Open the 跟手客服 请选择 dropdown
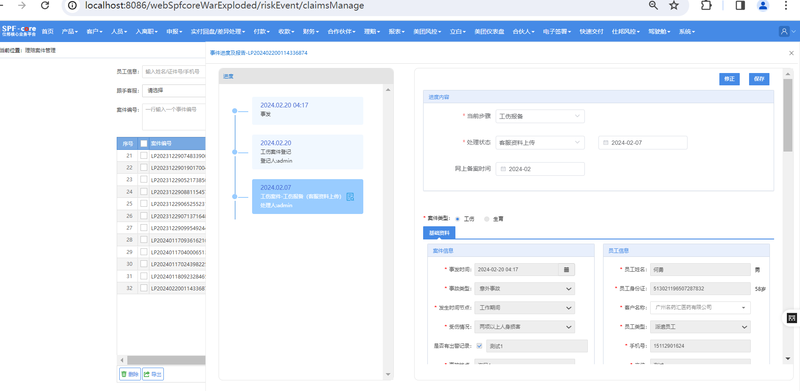Viewport: 800px width, 391px height. (173, 90)
